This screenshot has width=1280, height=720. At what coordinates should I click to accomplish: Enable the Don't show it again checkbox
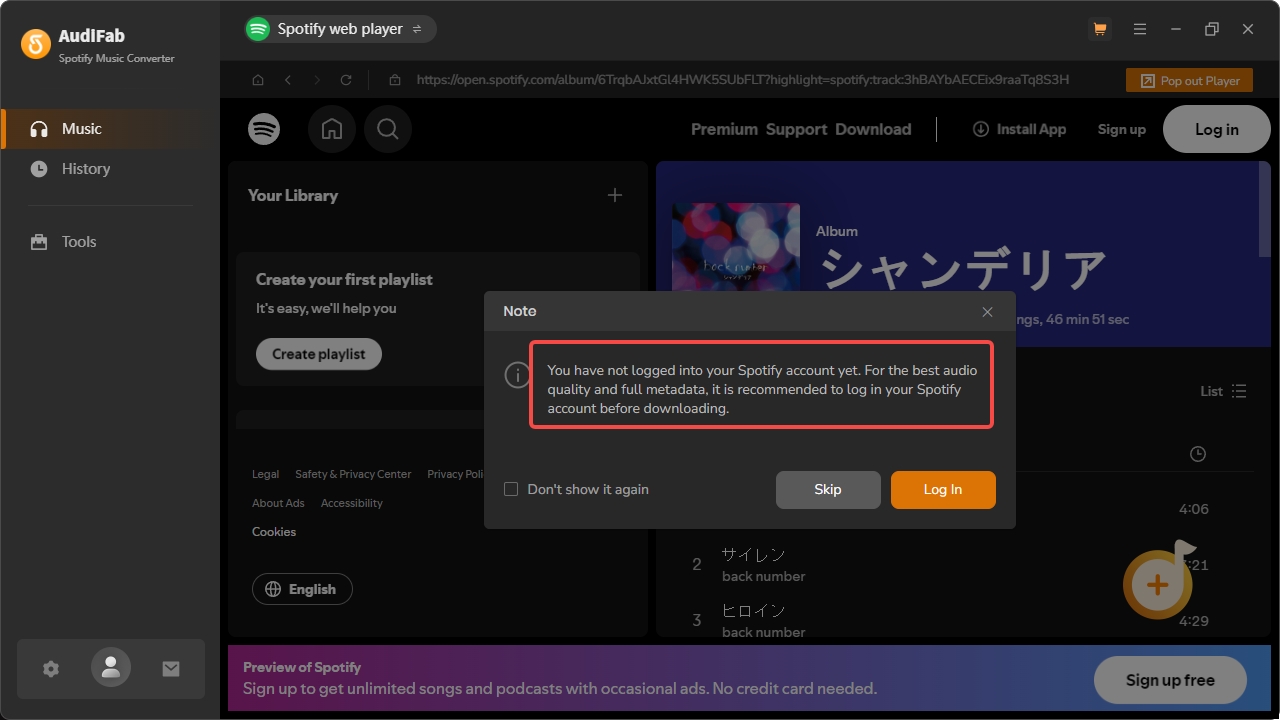pyautogui.click(x=511, y=489)
